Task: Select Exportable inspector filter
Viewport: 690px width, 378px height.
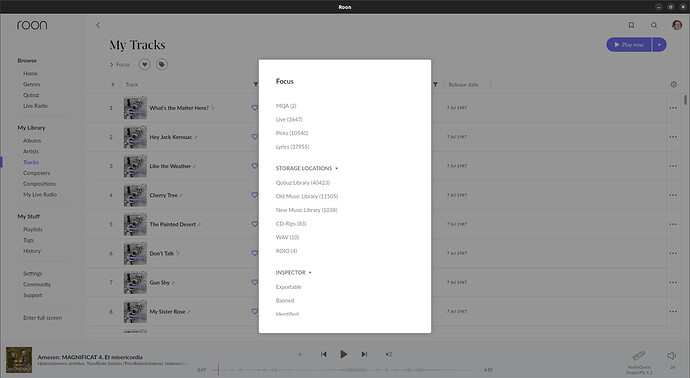Action: click(x=289, y=287)
